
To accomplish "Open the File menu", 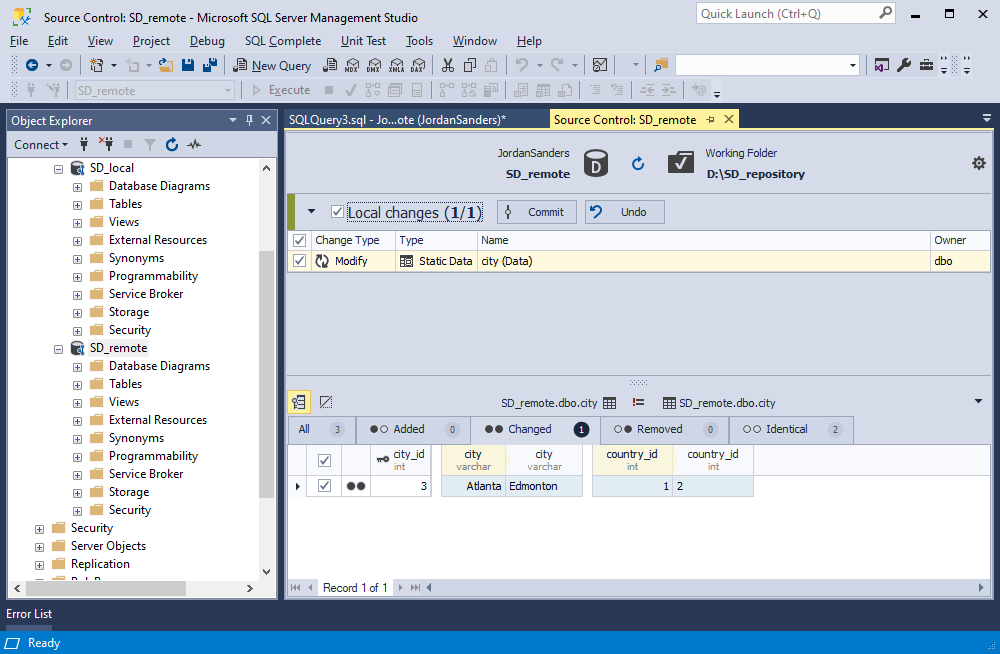I will [19, 41].
